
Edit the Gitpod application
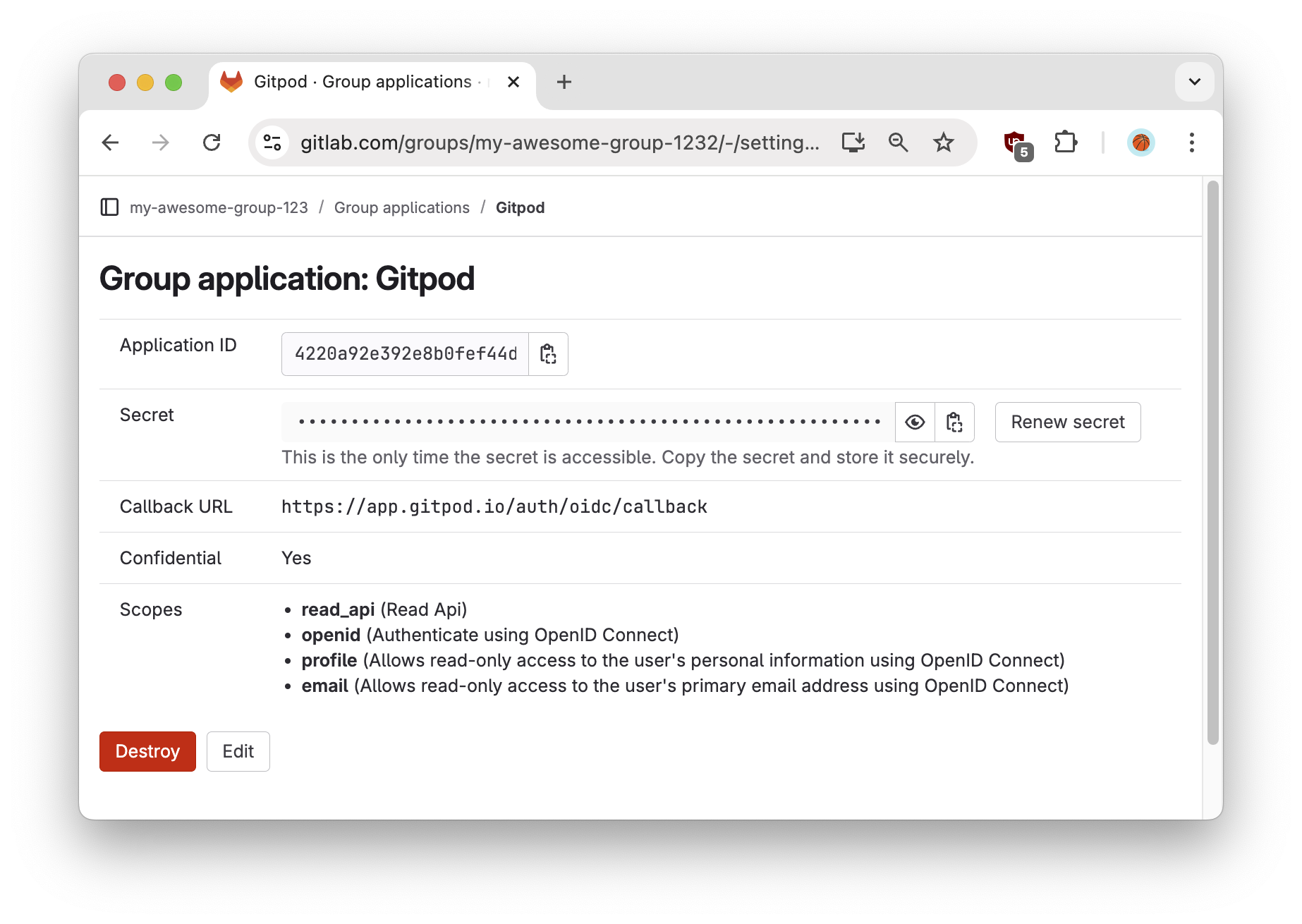click(238, 751)
